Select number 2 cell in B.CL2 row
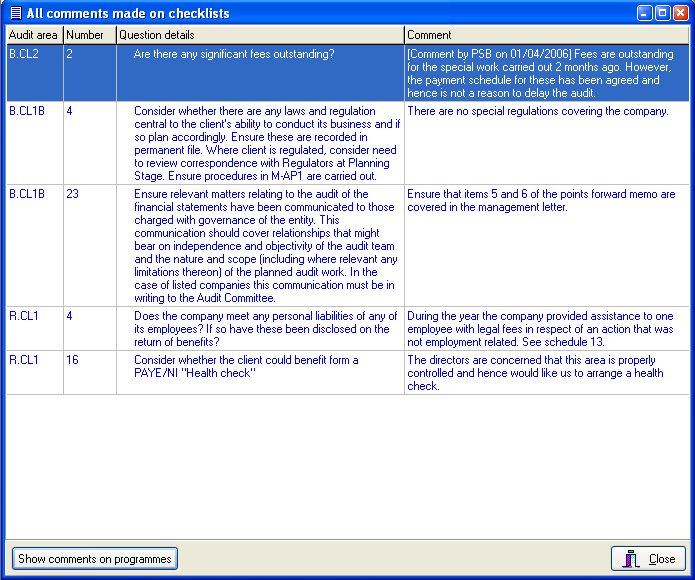695x580 pixels. pyautogui.click(x=90, y=73)
